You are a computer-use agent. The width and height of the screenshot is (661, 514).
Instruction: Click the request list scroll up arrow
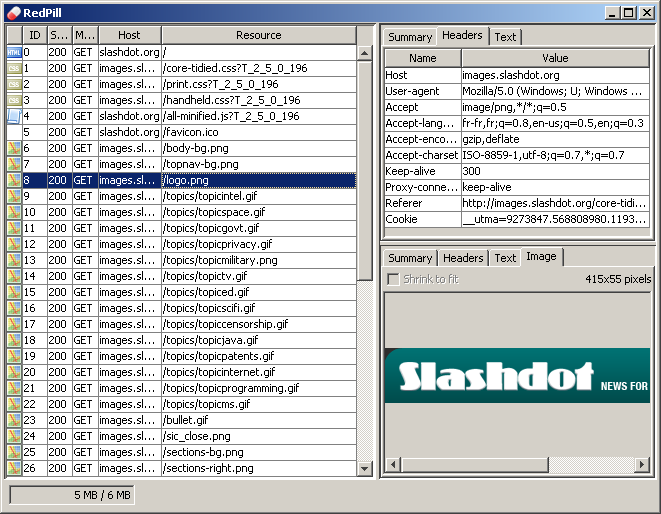tap(365, 53)
